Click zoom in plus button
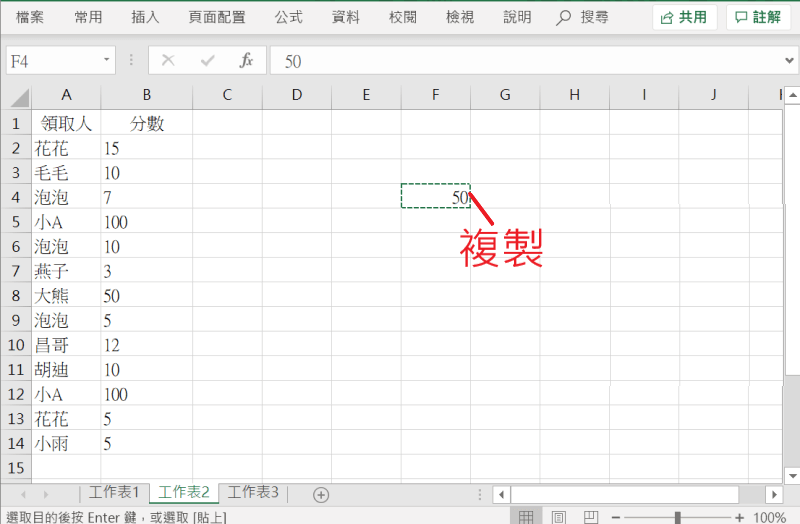This screenshot has height=524, width=800. (x=739, y=517)
